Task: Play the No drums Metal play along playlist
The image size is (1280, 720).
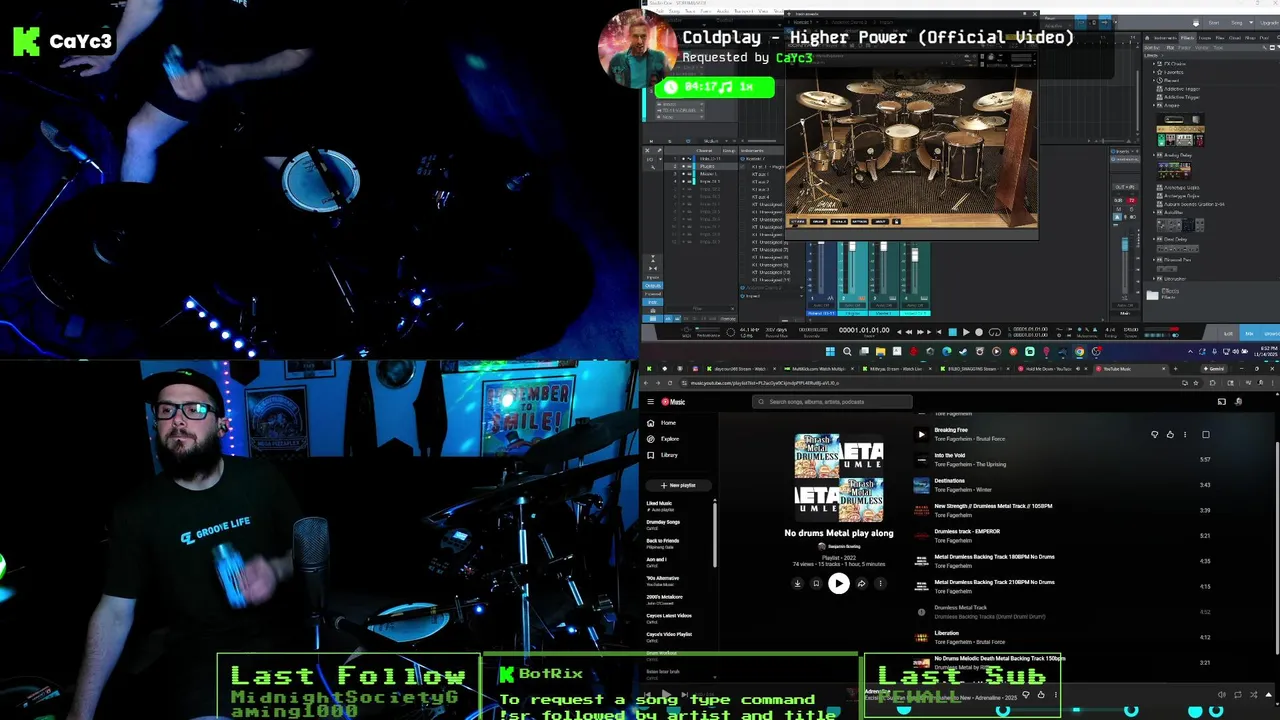Action: [838, 584]
